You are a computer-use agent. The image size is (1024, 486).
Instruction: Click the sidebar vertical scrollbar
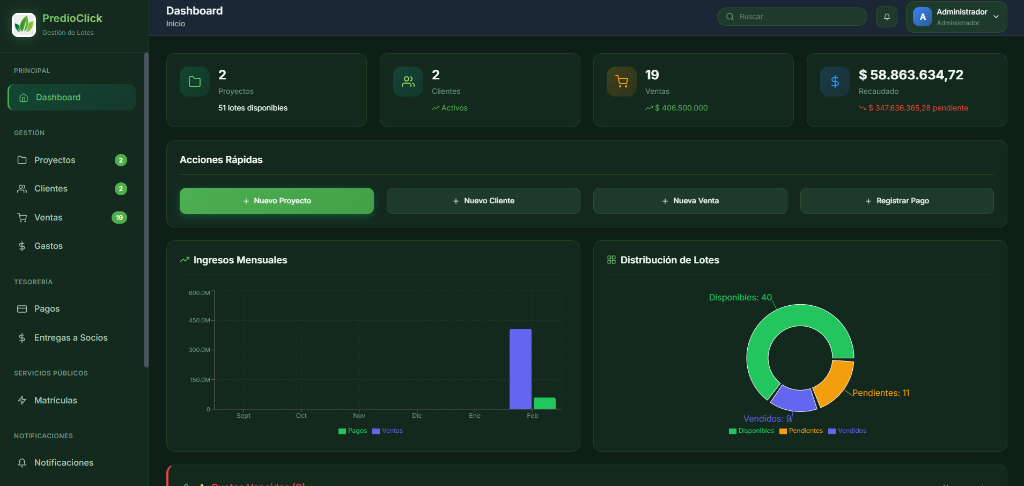click(146, 210)
